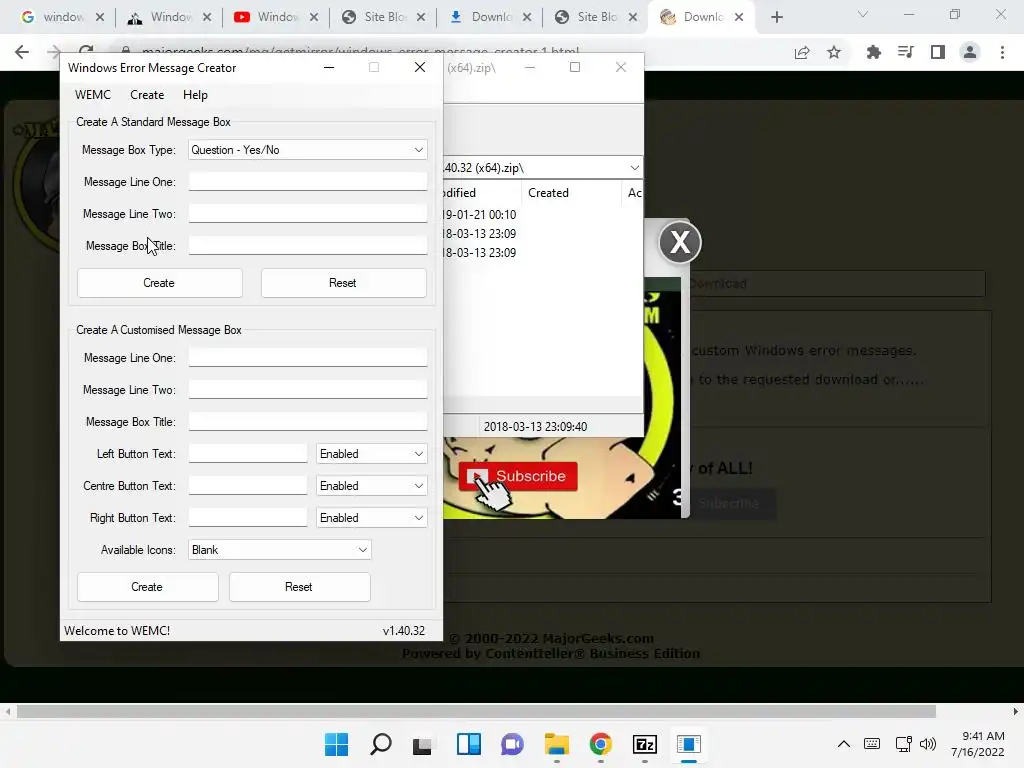Open the Create menu

tap(147, 95)
